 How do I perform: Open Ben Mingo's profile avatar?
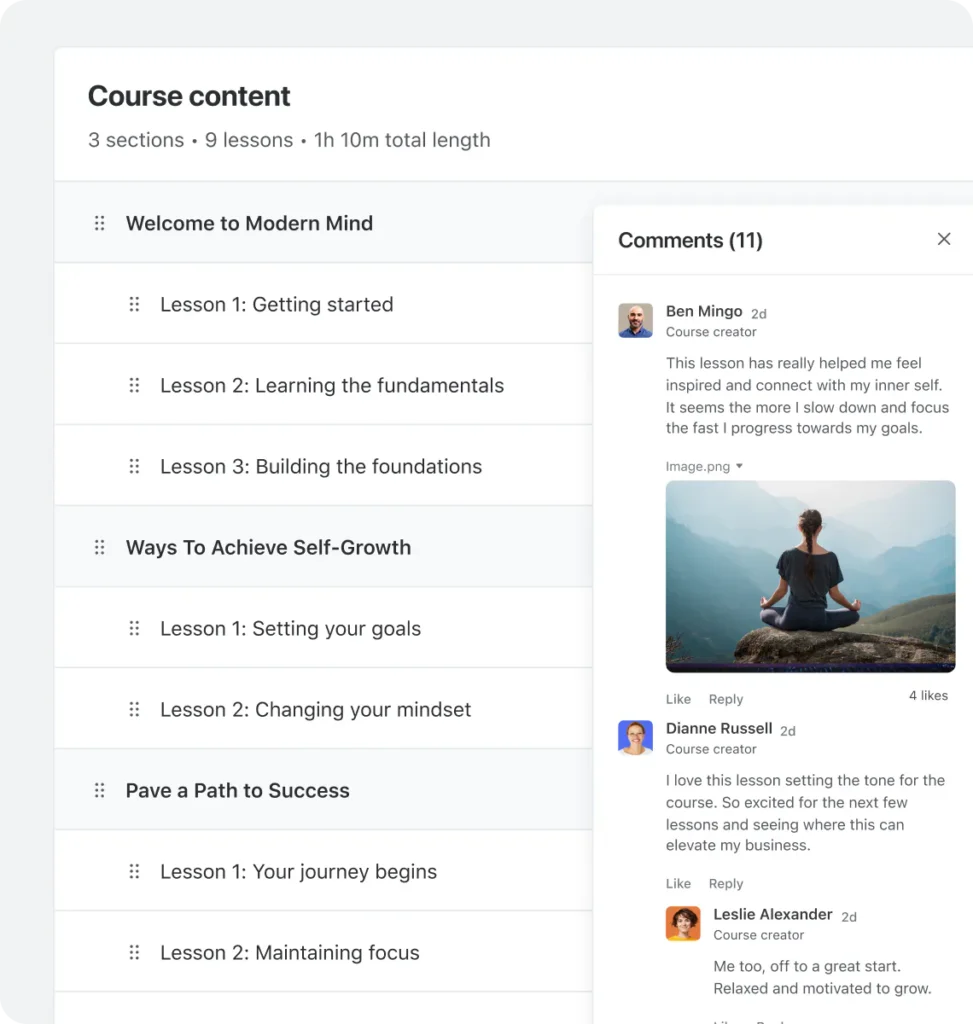tap(635, 320)
